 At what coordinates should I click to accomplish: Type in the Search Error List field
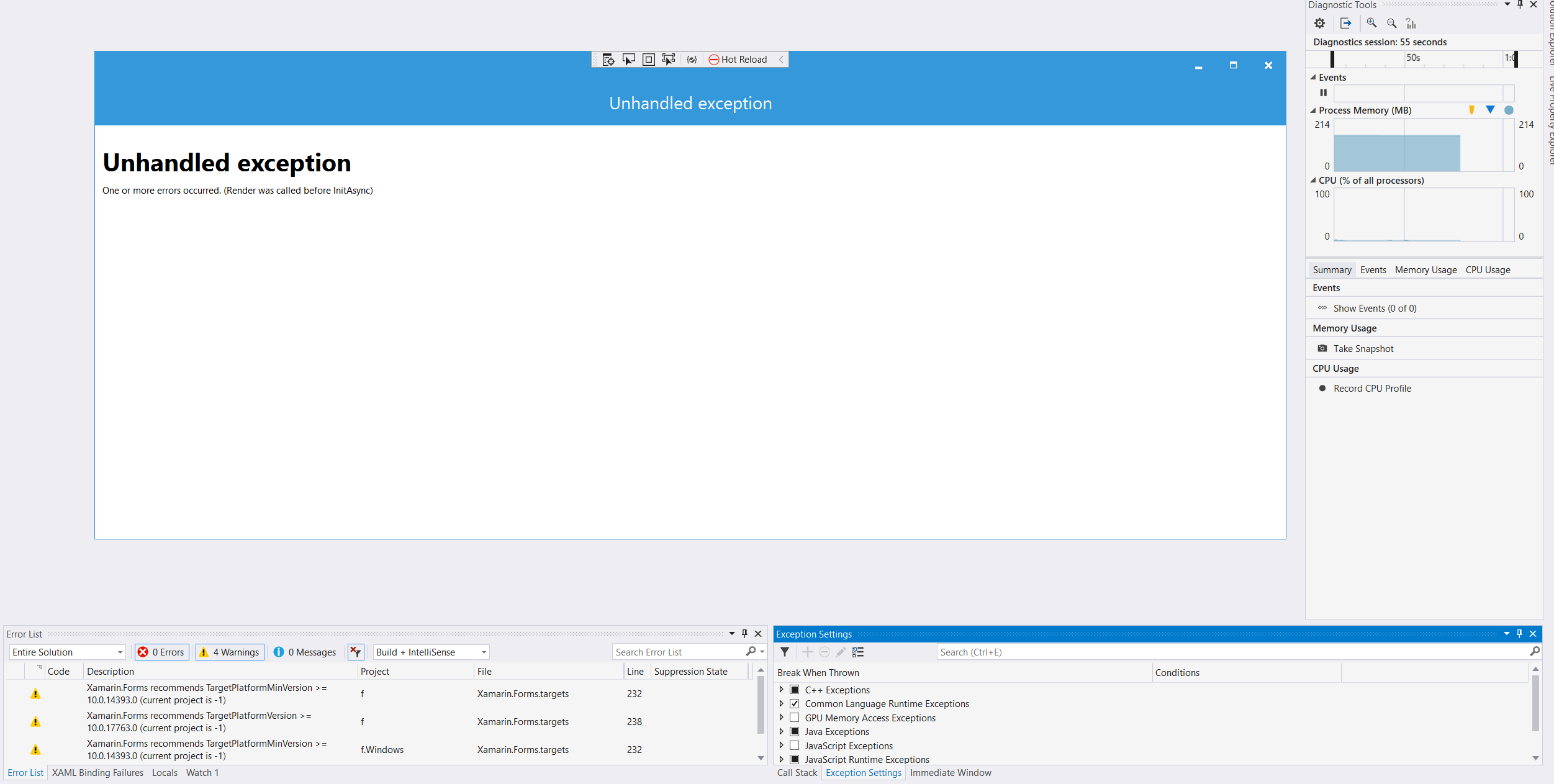click(x=677, y=652)
